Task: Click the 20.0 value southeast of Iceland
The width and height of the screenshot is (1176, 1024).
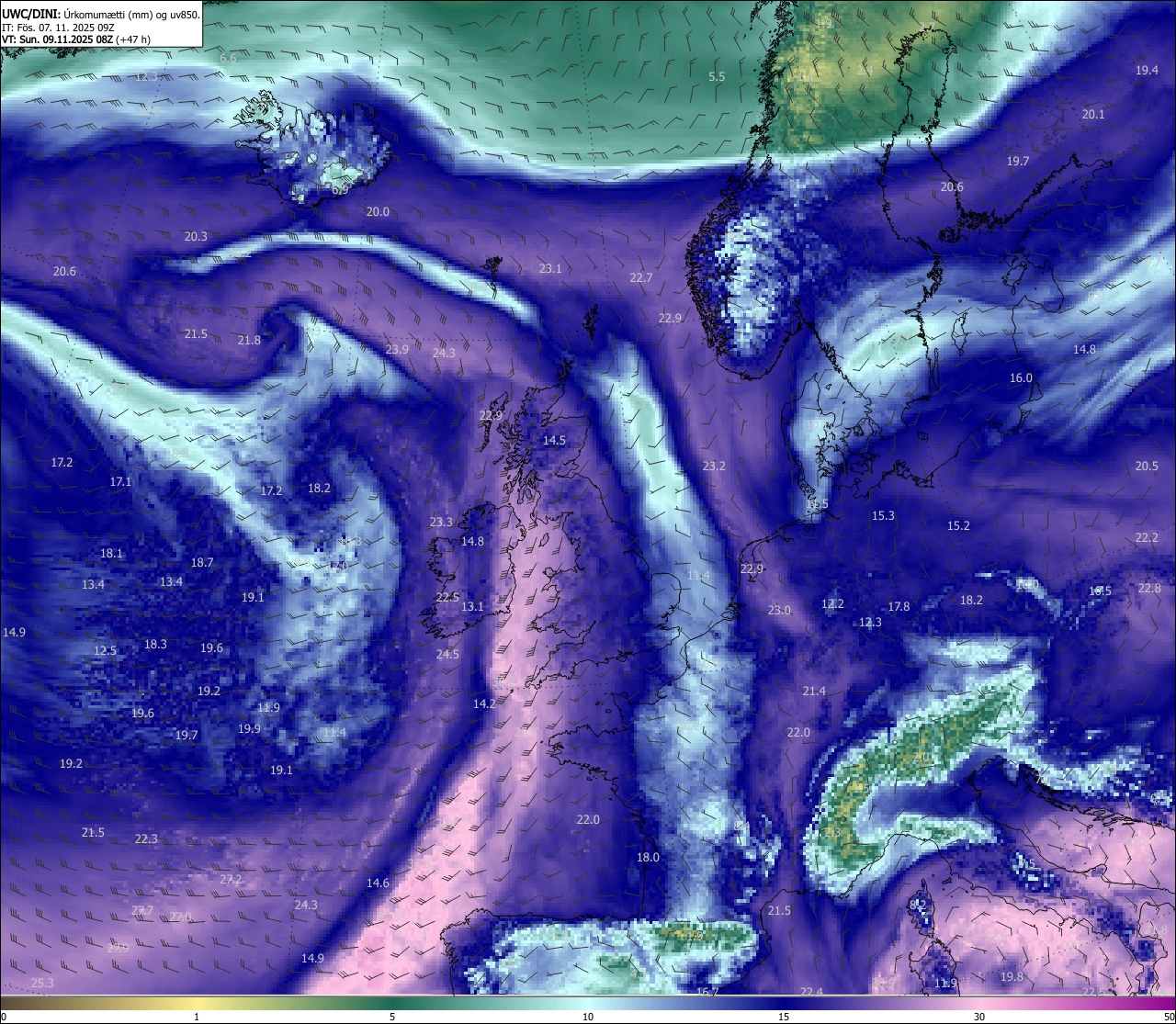Action: [378, 211]
